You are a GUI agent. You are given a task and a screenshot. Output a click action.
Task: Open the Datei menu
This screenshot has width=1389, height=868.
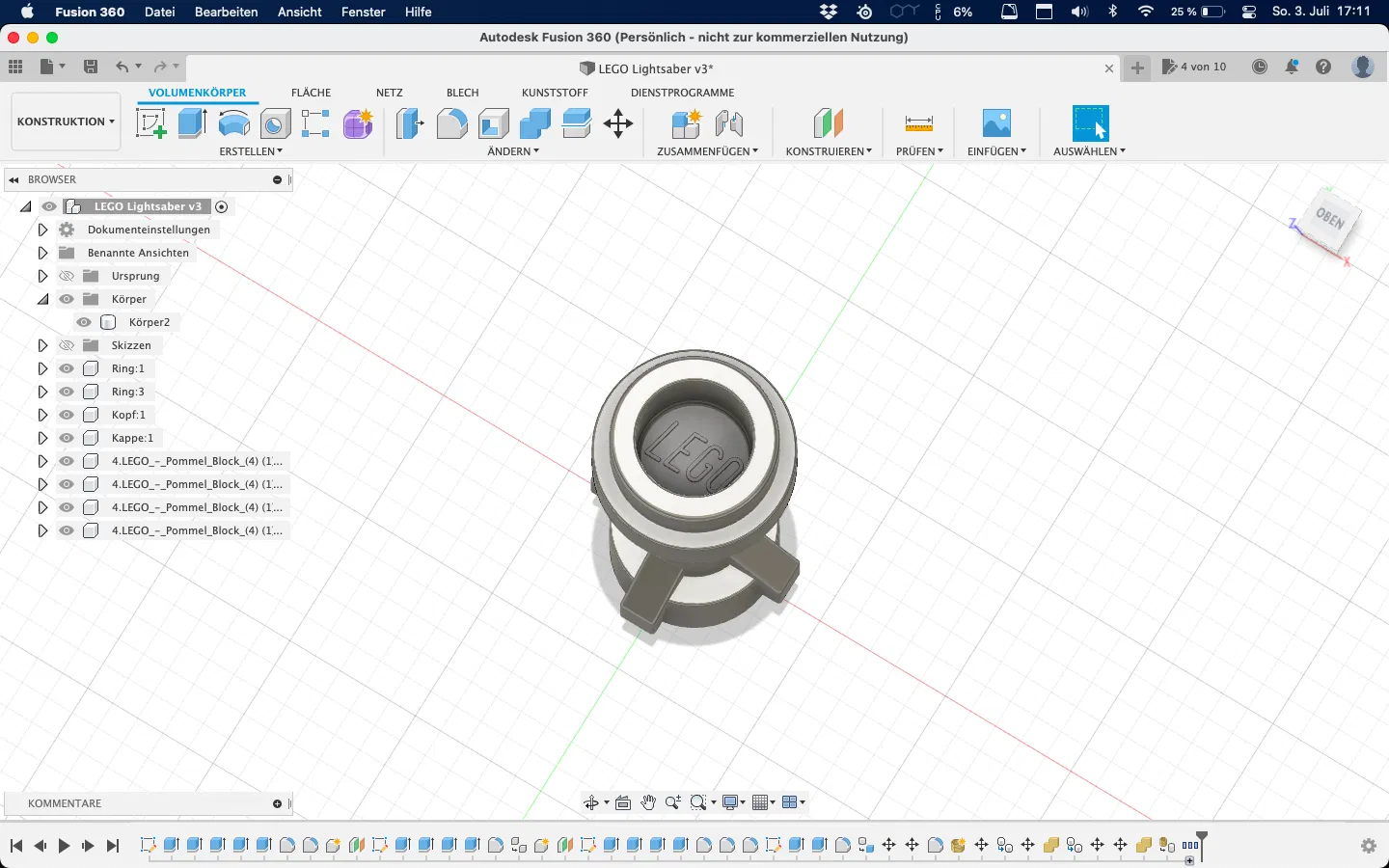coord(160,12)
